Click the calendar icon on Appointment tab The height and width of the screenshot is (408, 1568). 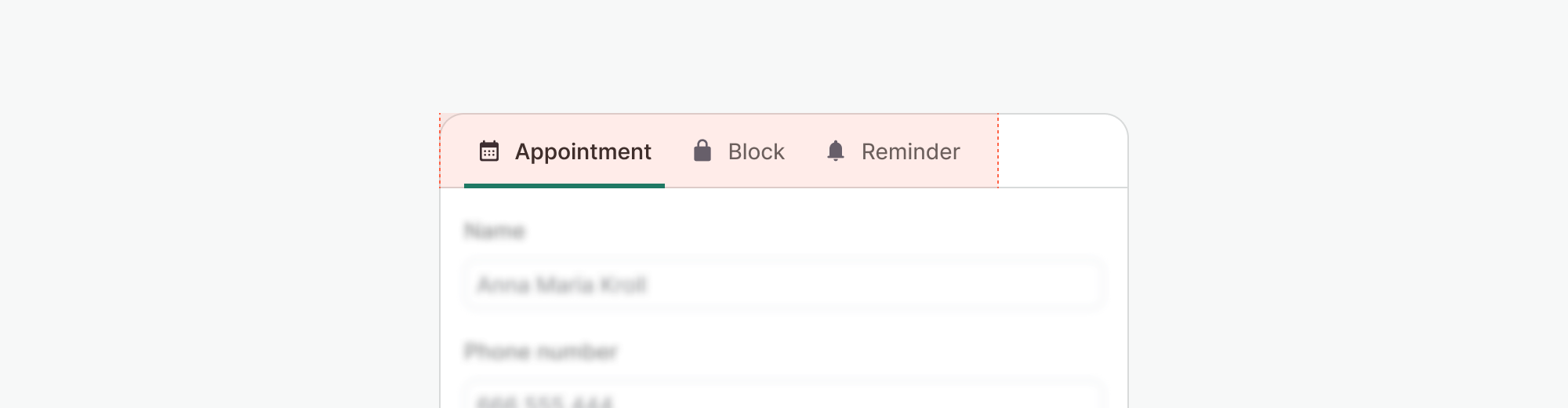(x=489, y=151)
